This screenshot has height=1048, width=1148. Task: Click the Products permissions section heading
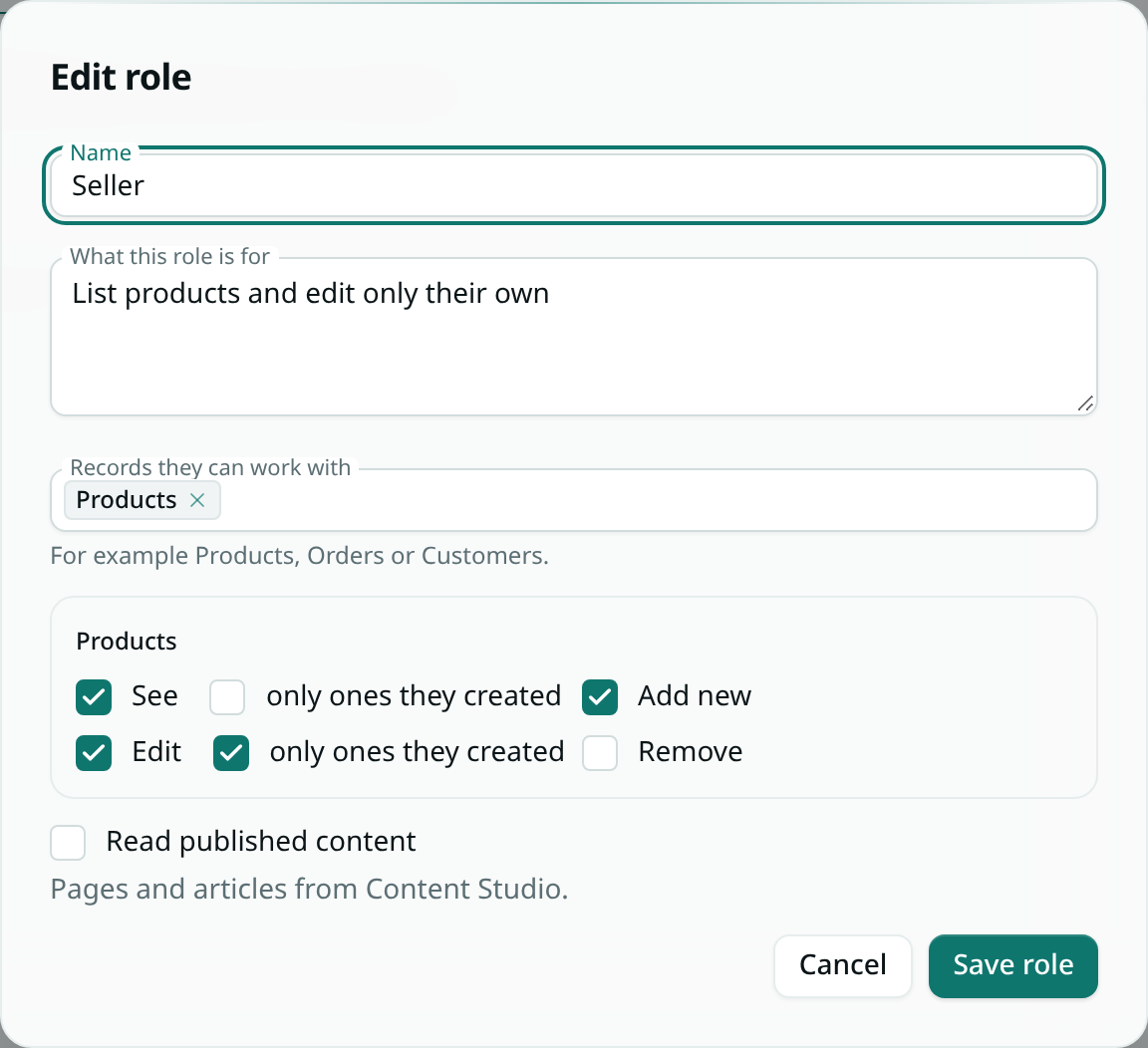click(x=127, y=642)
